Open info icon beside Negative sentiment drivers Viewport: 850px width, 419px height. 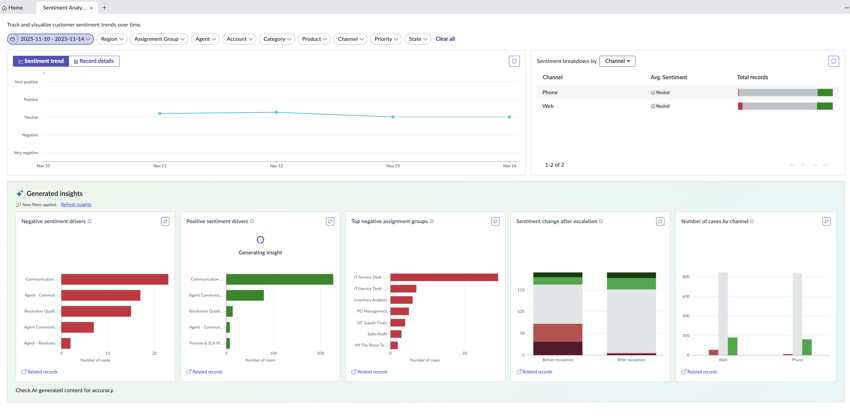point(89,221)
